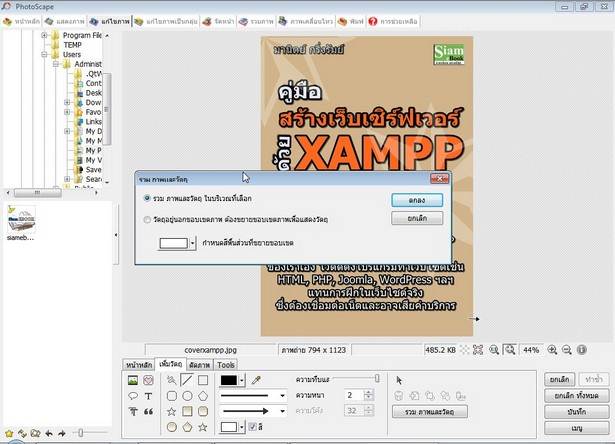Select second radio option to expand canvas

pos(147,219)
